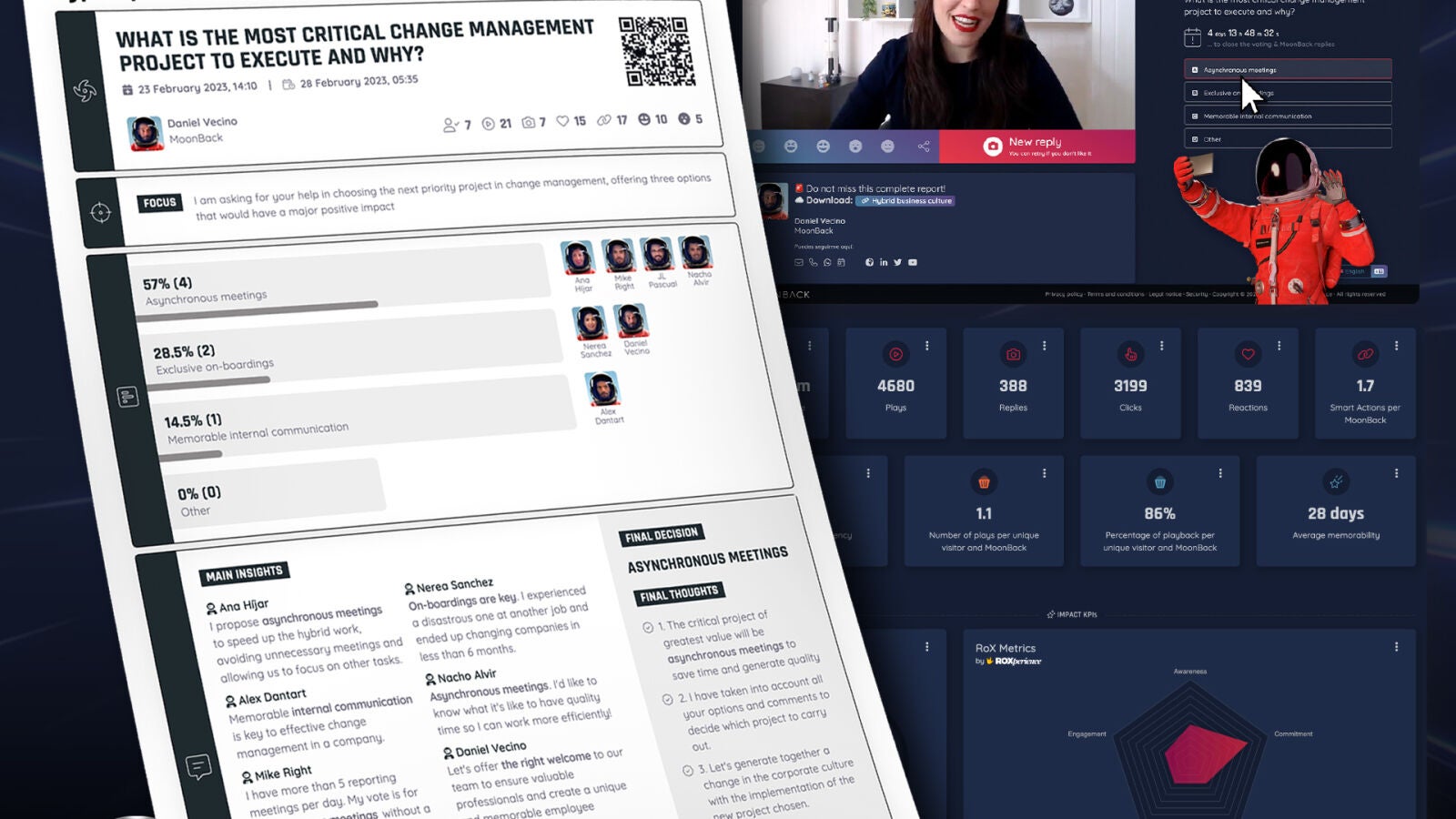Image resolution: width=1456 pixels, height=819 pixels.
Task: Open the Replies card three-dot menu
Action: click(x=1045, y=346)
